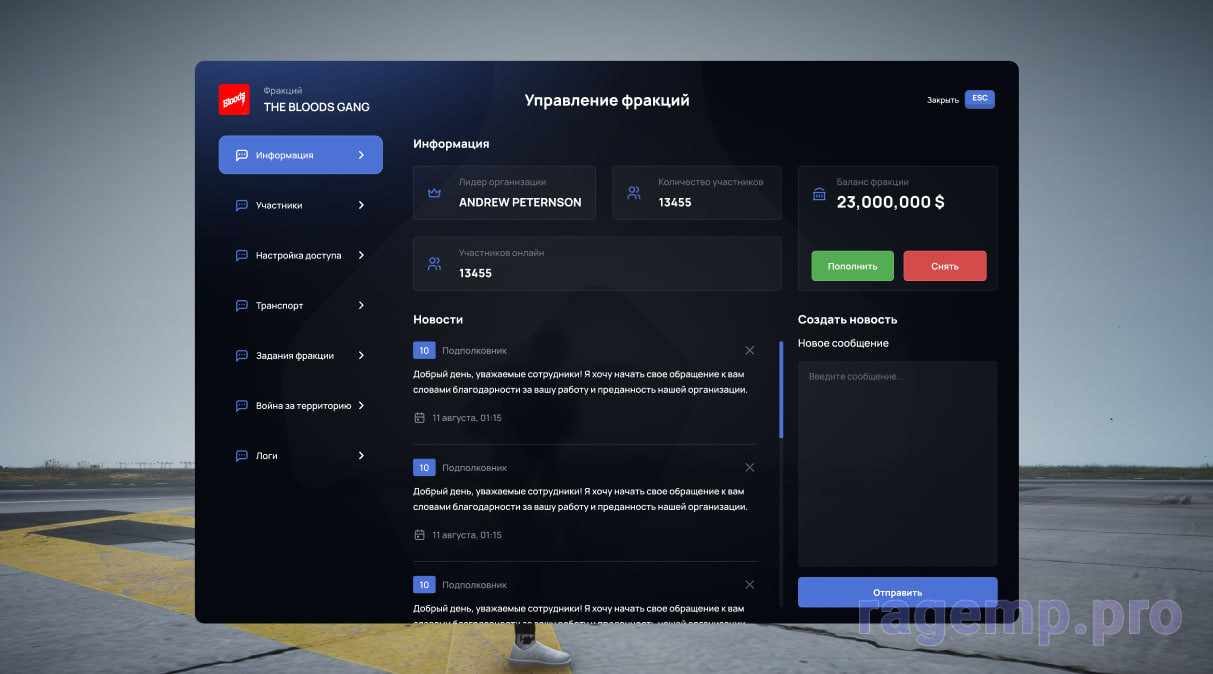Click the Закрыть label

(943, 100)
